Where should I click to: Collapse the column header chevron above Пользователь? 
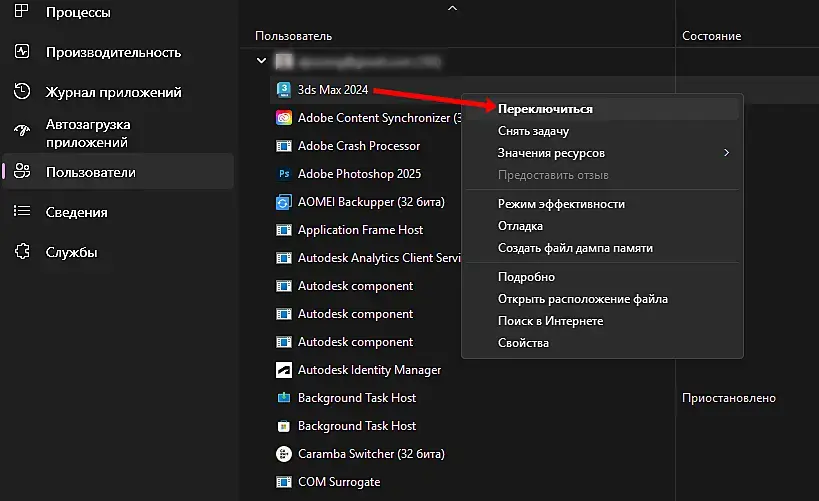point(452,8)
